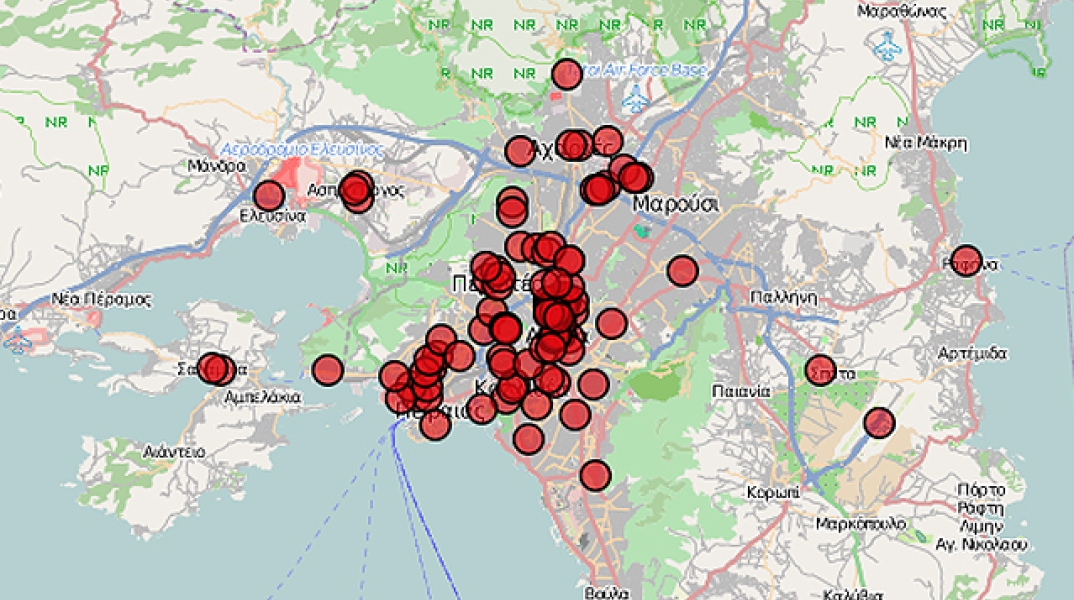Select northernmost red marker near Air Force Base
1074x600 pixels.
[567, 74]
